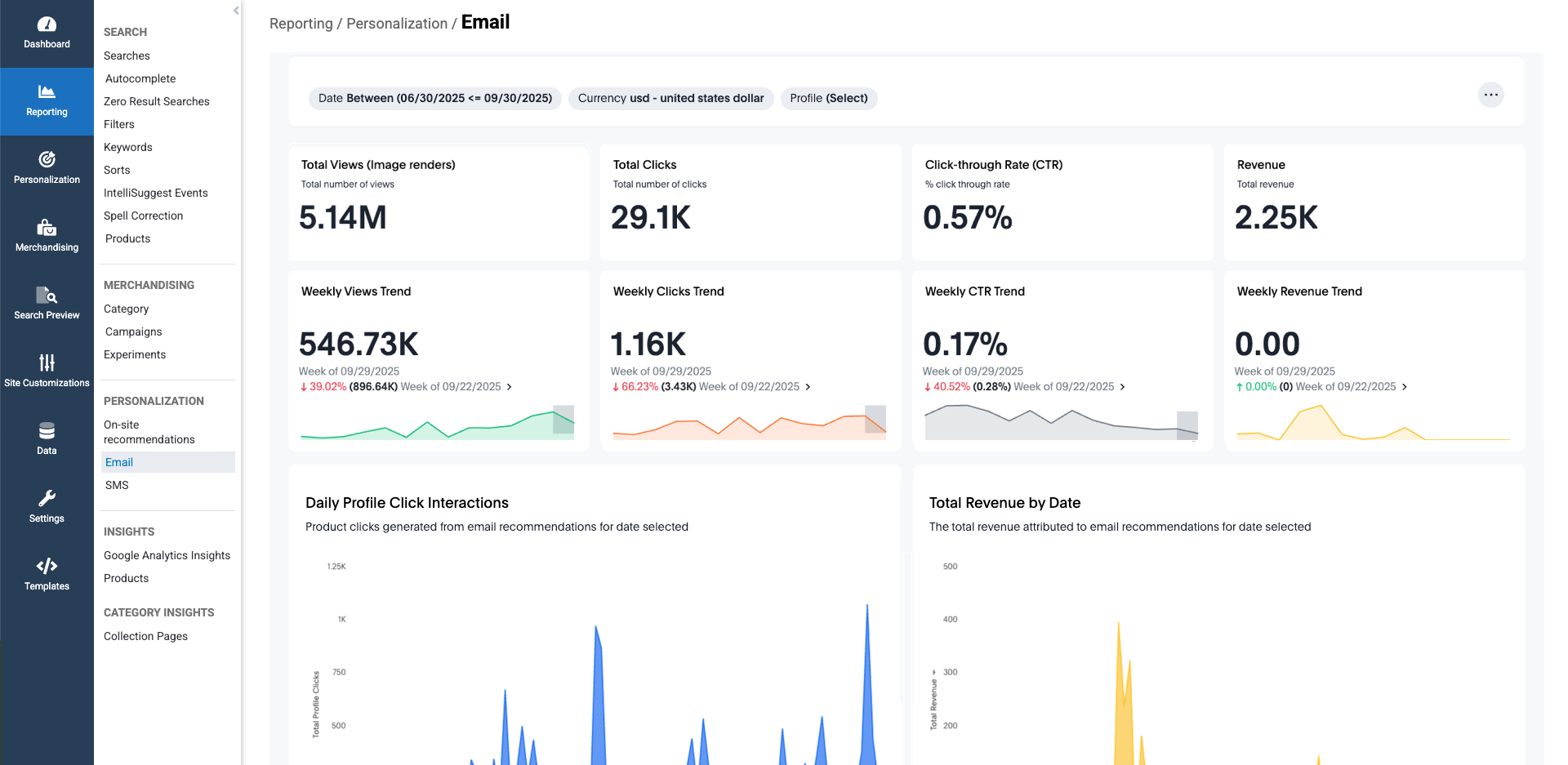1568x765 pixels.
Task: Open Personalization target icon in sidebar
Action: point(47,160)
